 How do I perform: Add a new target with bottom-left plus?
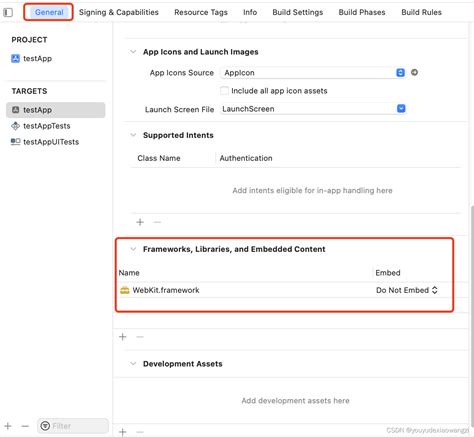(x=8, y=426)
